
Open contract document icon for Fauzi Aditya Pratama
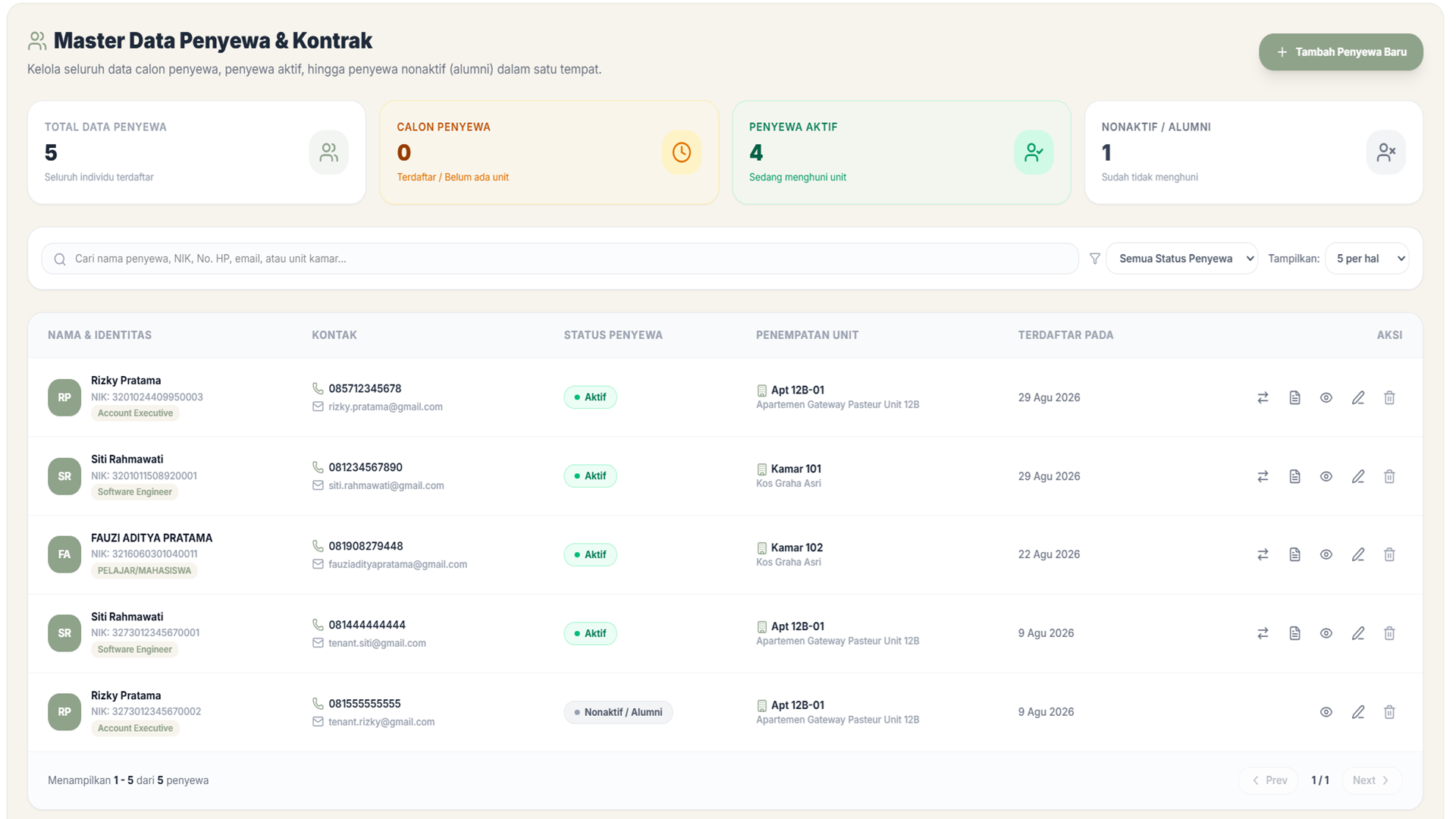[1294, 554]
